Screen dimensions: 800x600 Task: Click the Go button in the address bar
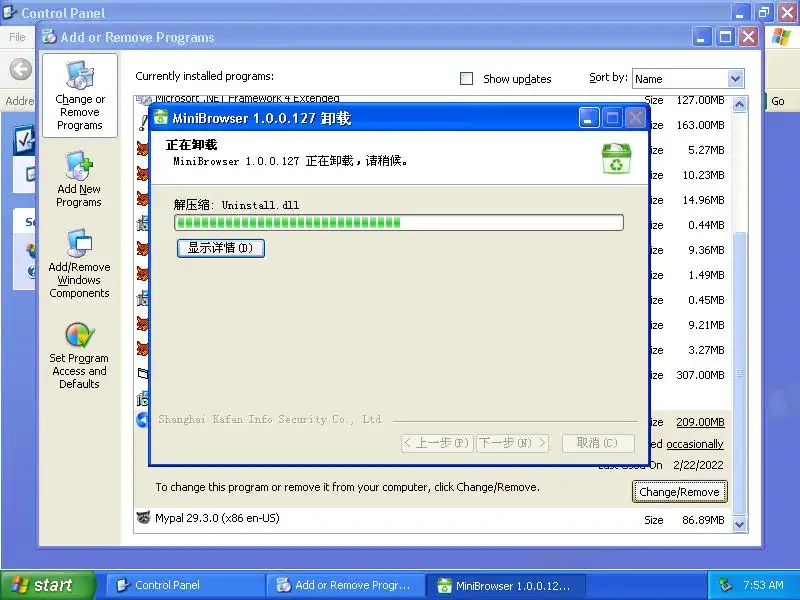pos(777,101)
